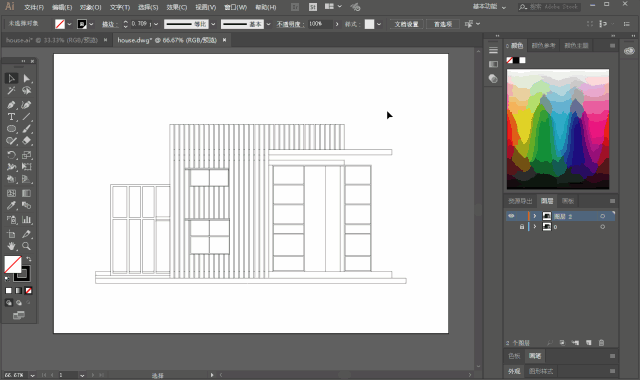Open the zoom level dropdown in status bar
Viewport: 640px width, 380px height.
[x=32, y=375]
